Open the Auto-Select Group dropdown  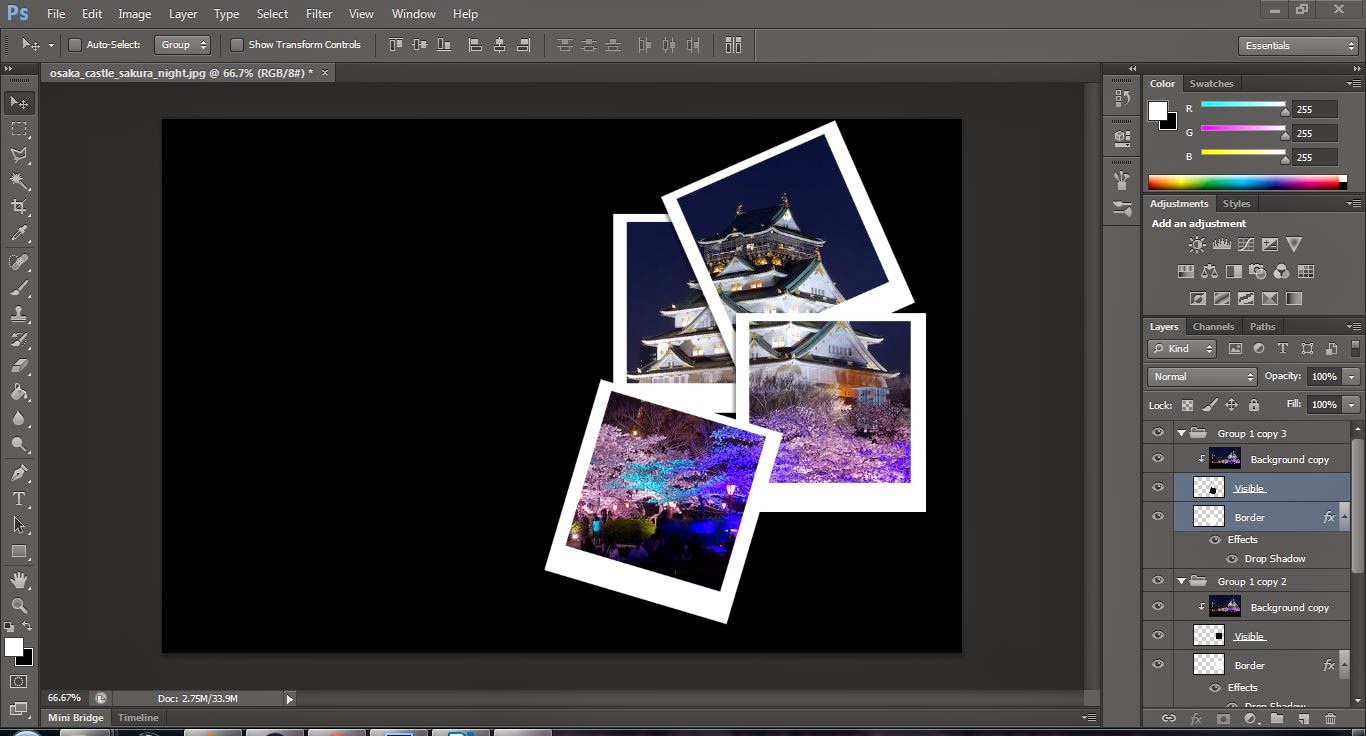(183, 45)
